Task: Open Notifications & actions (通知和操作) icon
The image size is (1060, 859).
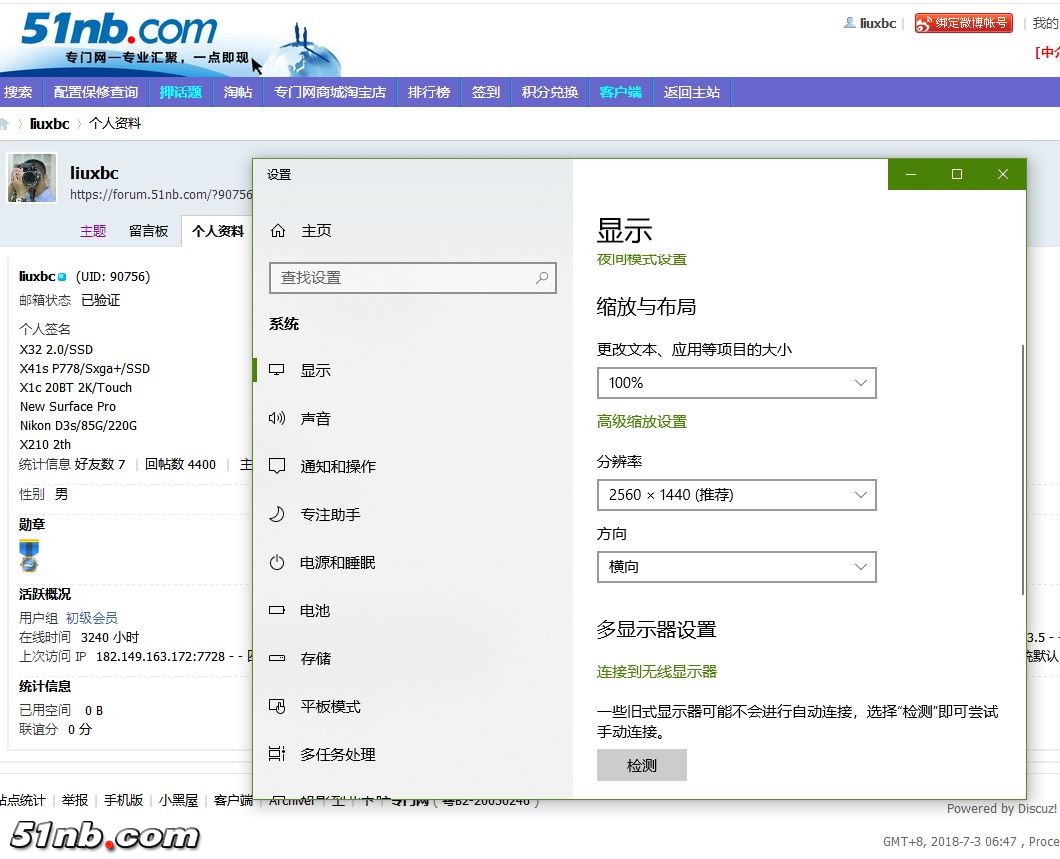Action: coord(277,466)
